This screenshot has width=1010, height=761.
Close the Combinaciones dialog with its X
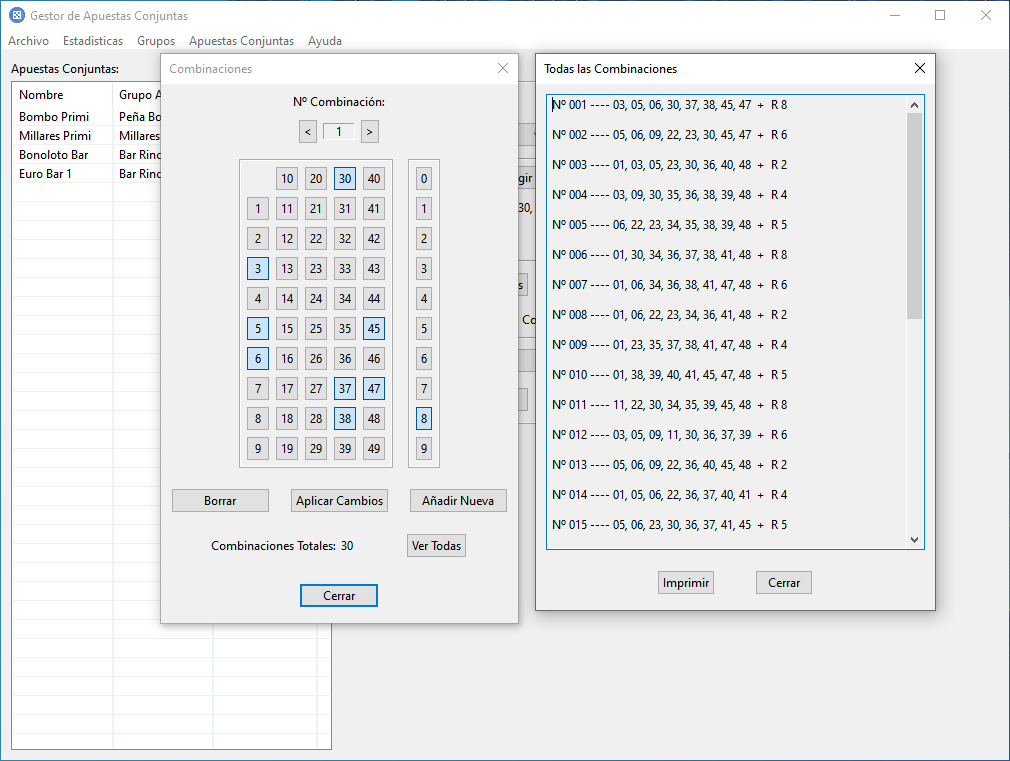503,68
